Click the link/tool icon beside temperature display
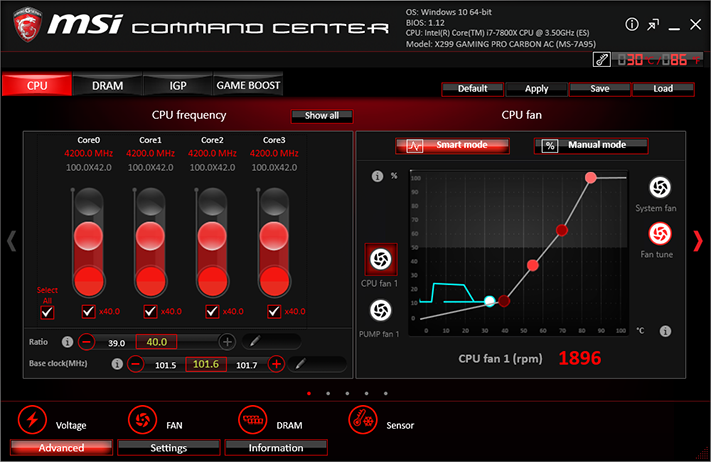The height and width of the screenshot is (462, 711). pos(602,59)
